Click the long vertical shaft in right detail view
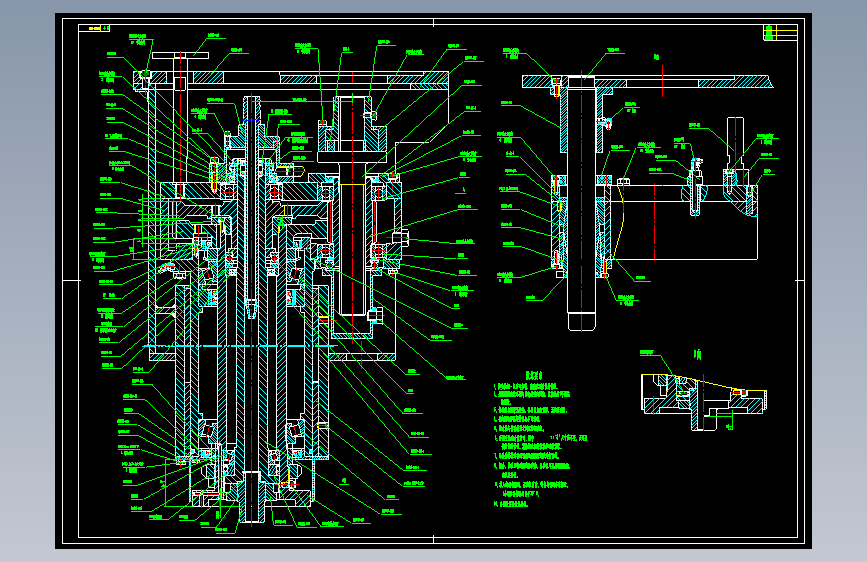The height and width of the screenshot is (562, 867). (x=581, y=204)
